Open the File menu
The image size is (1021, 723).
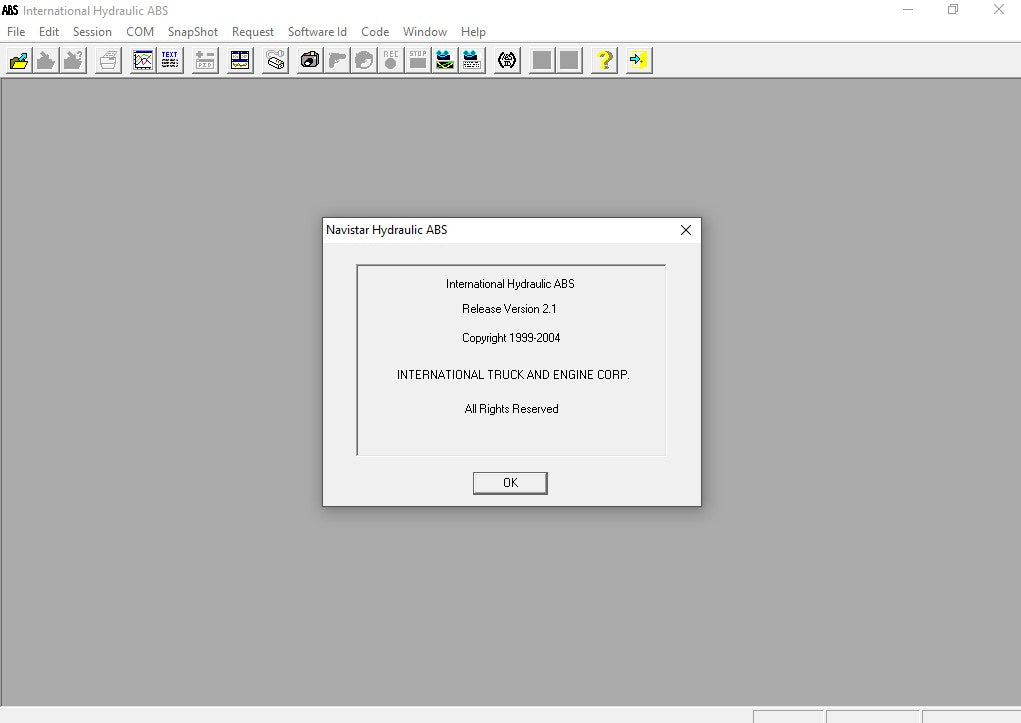(16, 32)
